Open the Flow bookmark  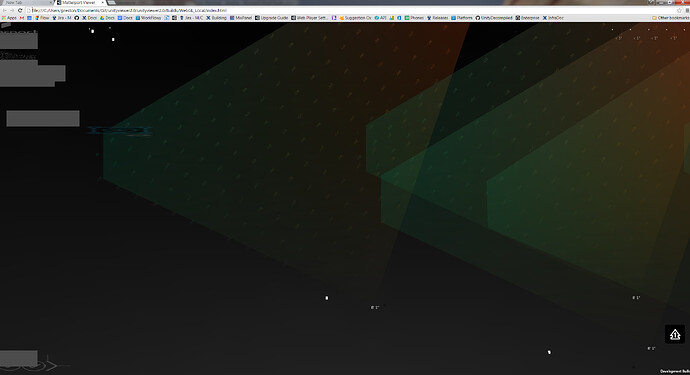tap(42, 18)
